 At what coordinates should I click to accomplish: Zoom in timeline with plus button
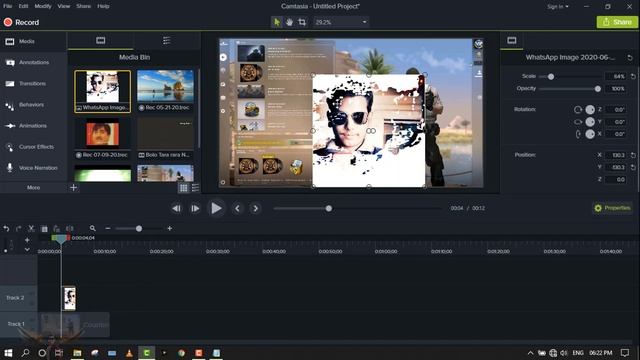click(169, 229)
